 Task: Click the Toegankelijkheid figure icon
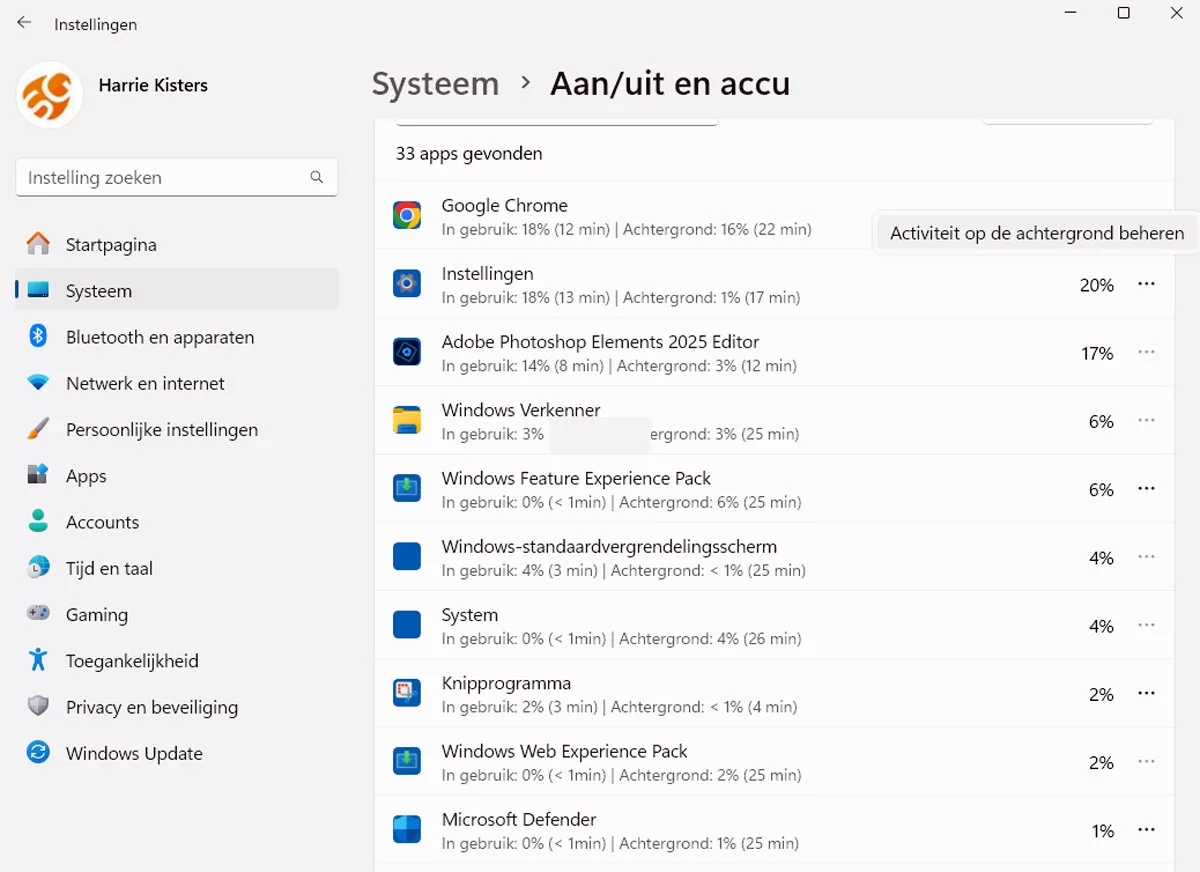38,660
